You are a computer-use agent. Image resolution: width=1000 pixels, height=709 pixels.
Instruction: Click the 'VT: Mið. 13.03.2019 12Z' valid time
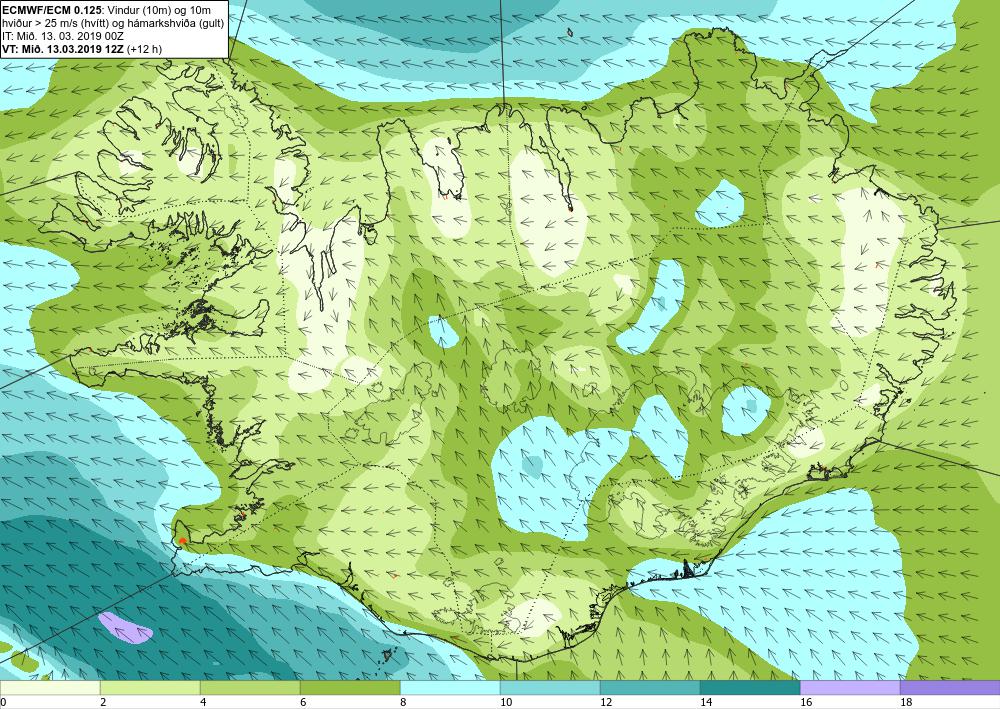click(63, 50)
